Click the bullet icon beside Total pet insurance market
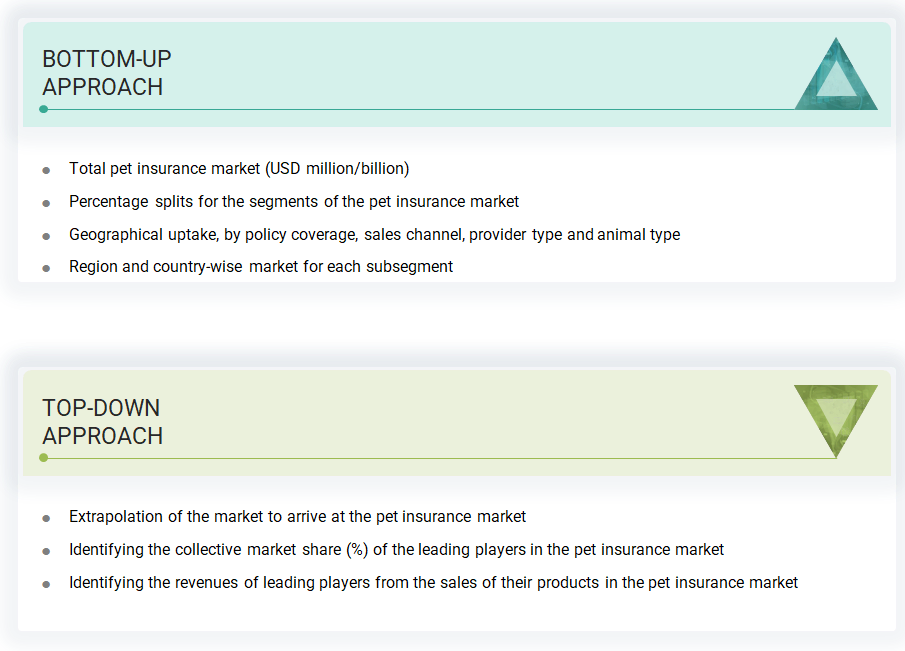The height and width of the screenshot is (651, 905). (46, 169)
